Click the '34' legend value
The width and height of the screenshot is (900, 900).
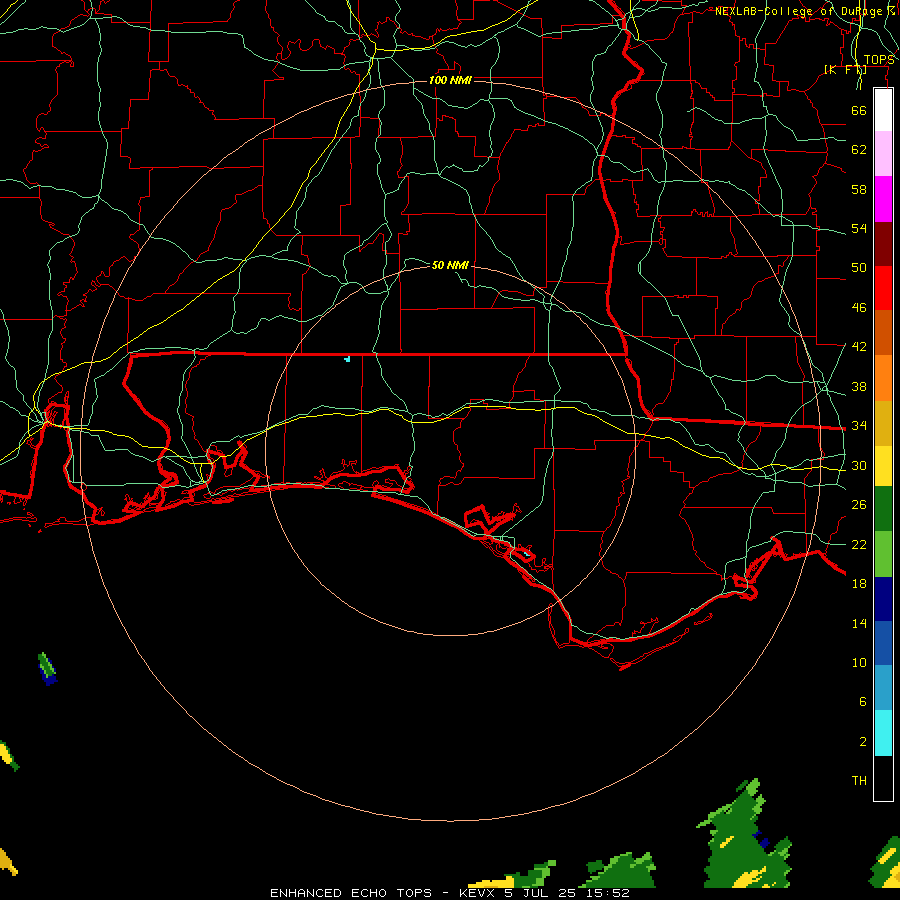(859, 426)
